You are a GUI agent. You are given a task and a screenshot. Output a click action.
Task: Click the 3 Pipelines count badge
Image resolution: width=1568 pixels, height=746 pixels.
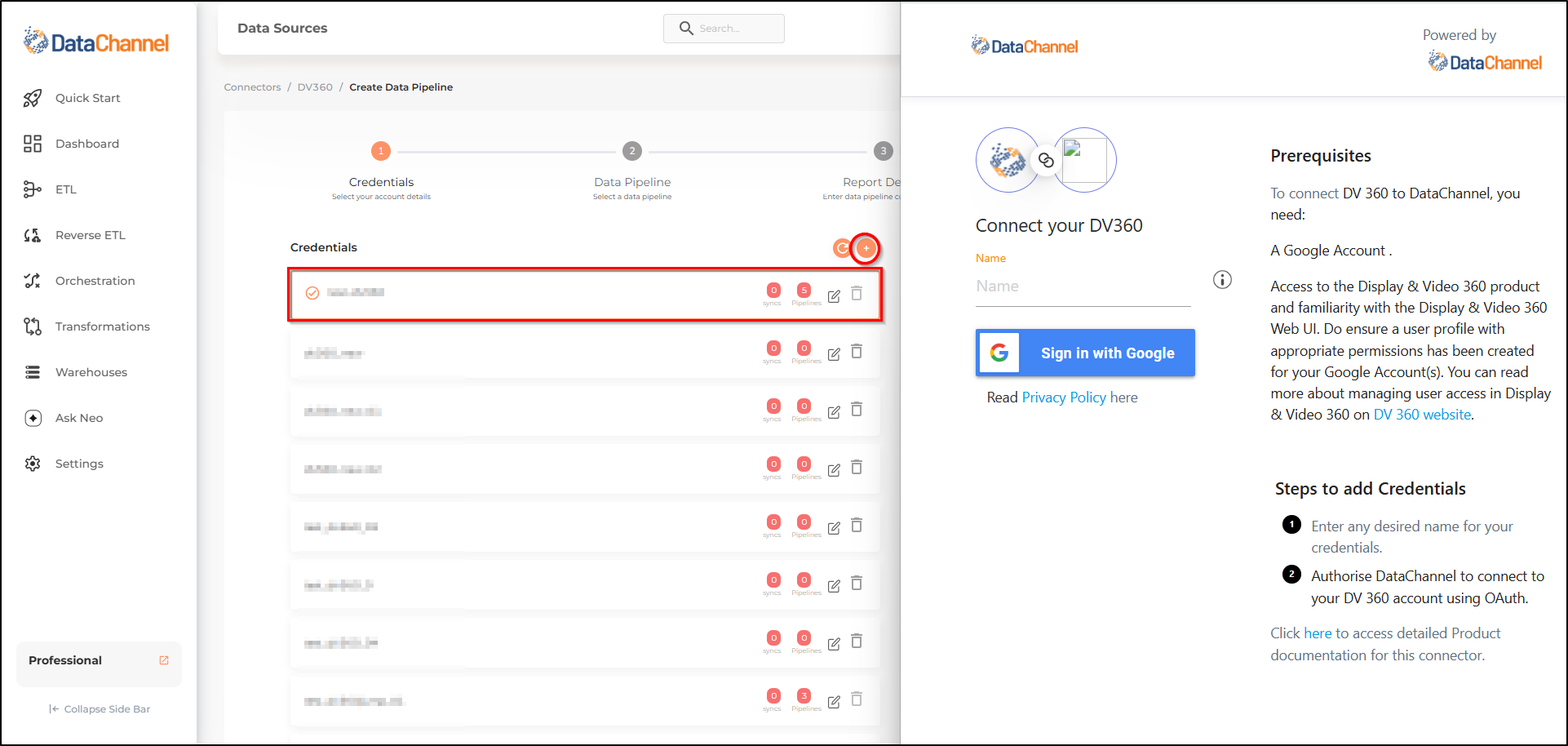pos(804,695)
